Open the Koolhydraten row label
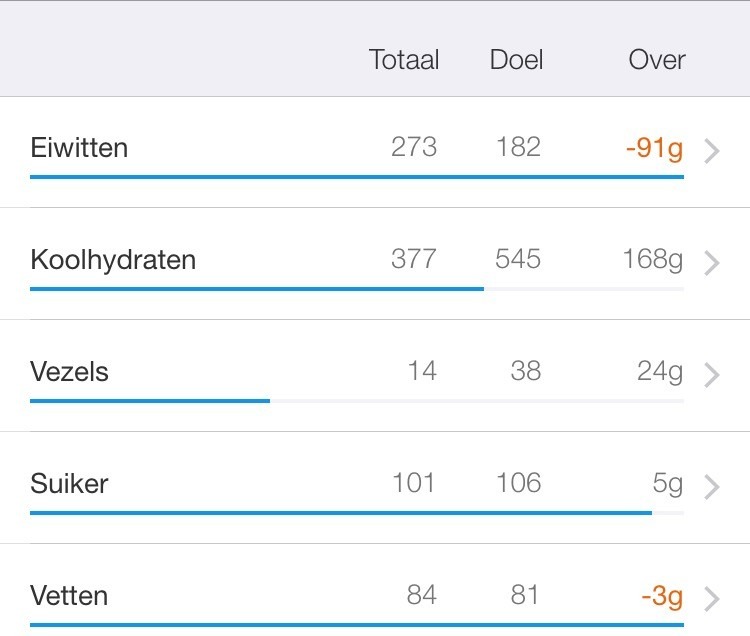The width and height of the screenshot is (750, 636). pyautogui.click(x=113, y=260)
